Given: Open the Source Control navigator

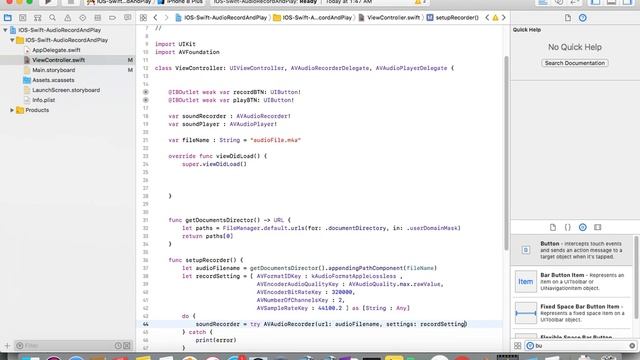Looking at the screenshot, I should pos(22,18).
